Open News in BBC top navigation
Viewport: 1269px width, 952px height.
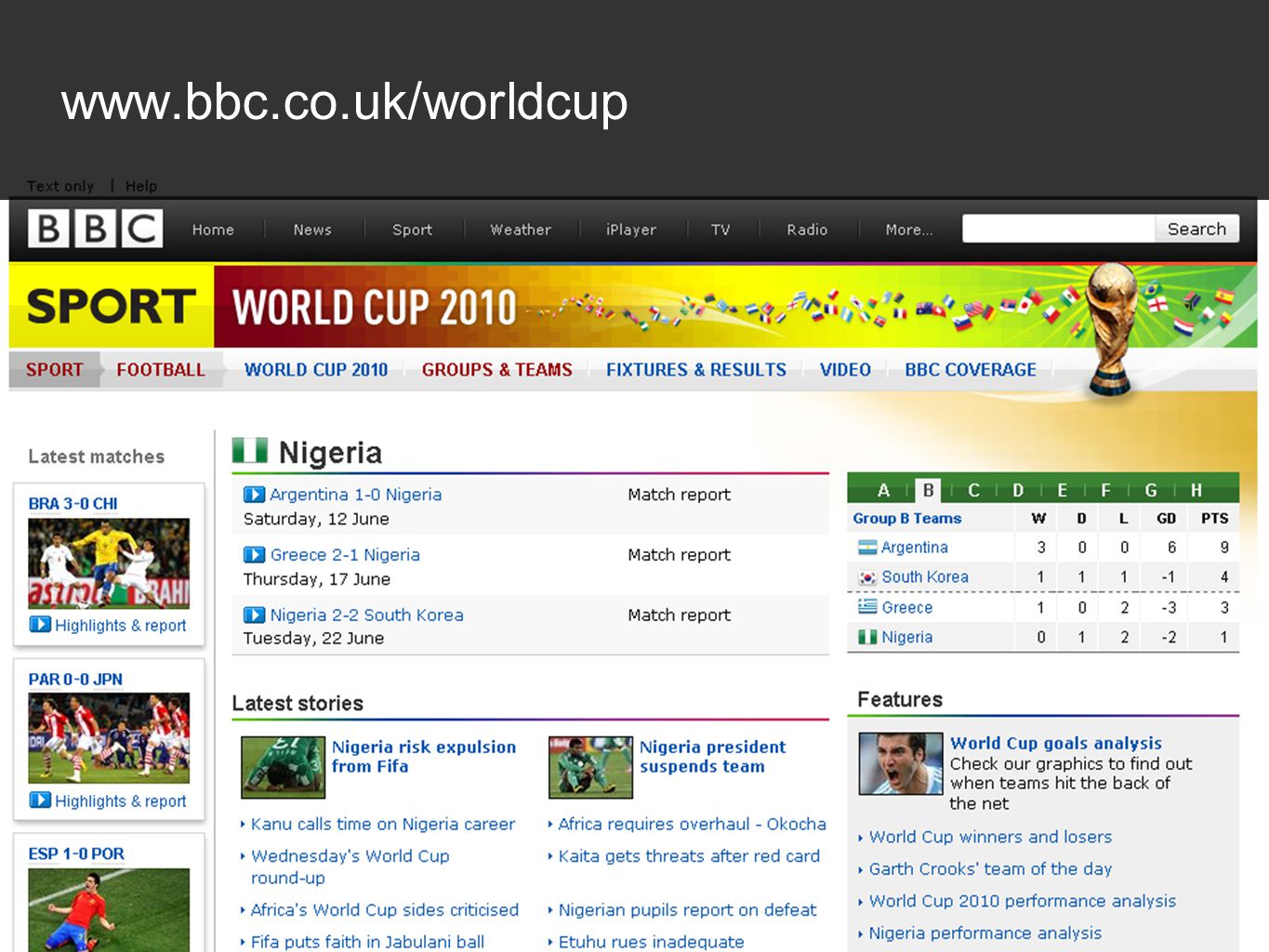312,230
